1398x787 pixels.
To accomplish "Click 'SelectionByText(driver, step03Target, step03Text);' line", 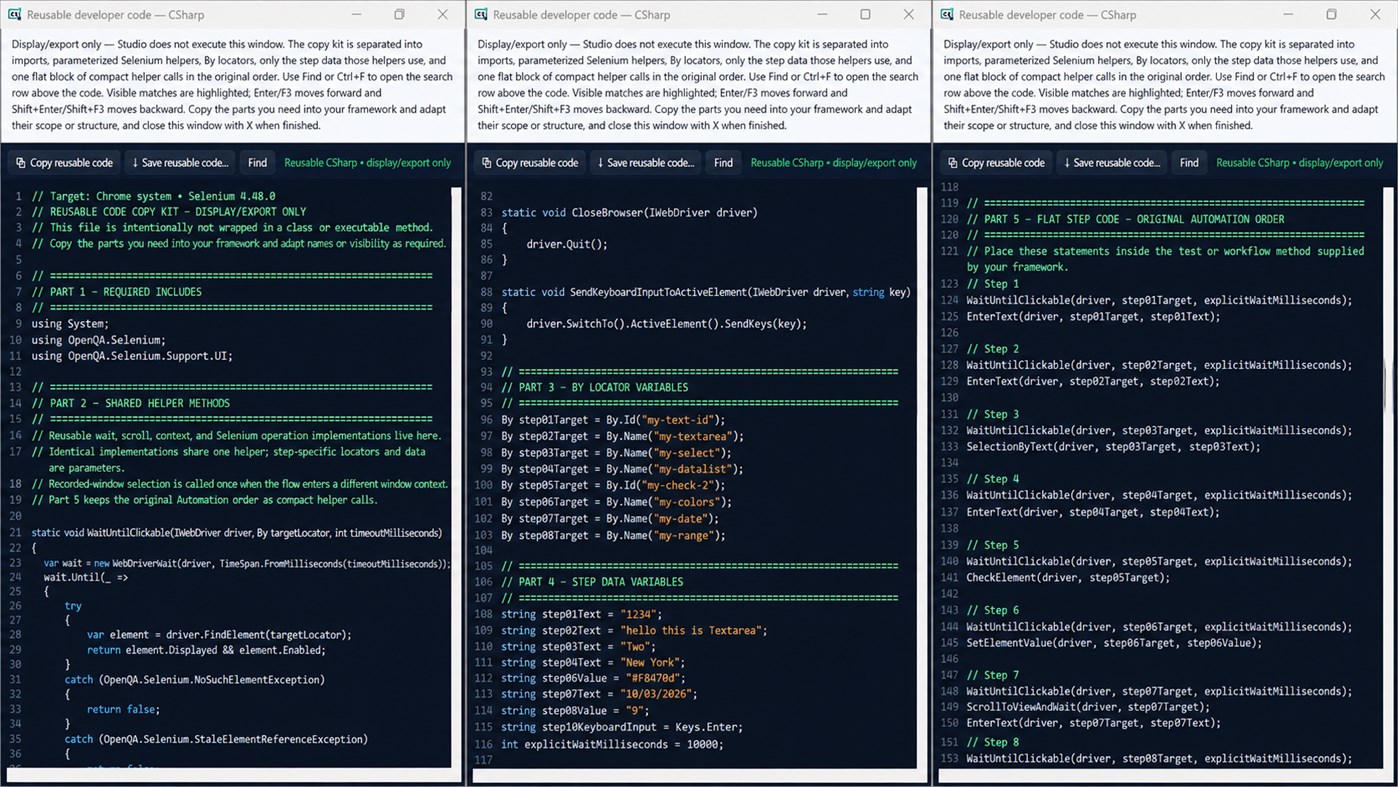I will (x=1113, y=447).
